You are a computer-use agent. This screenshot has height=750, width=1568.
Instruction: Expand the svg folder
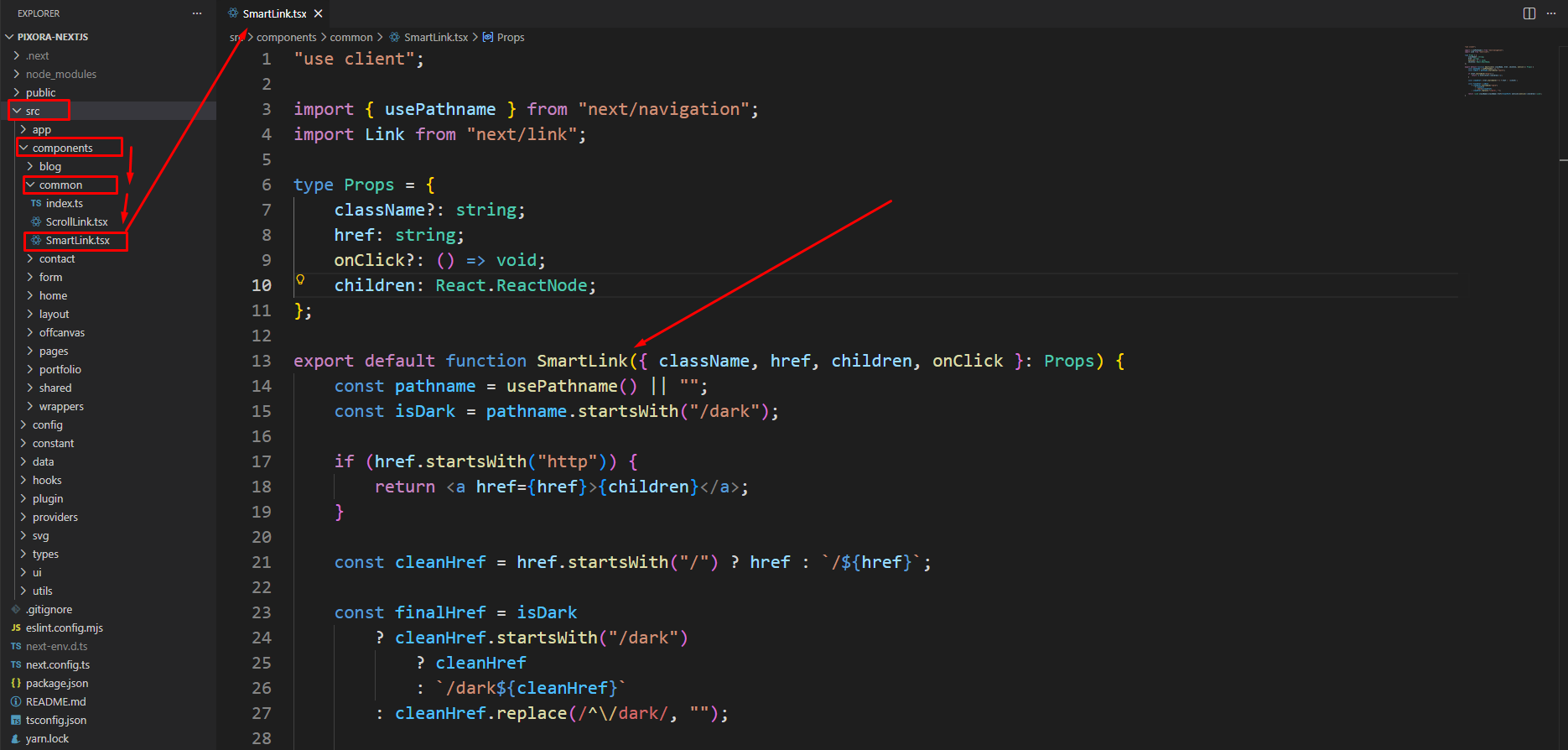click(23, 535)
